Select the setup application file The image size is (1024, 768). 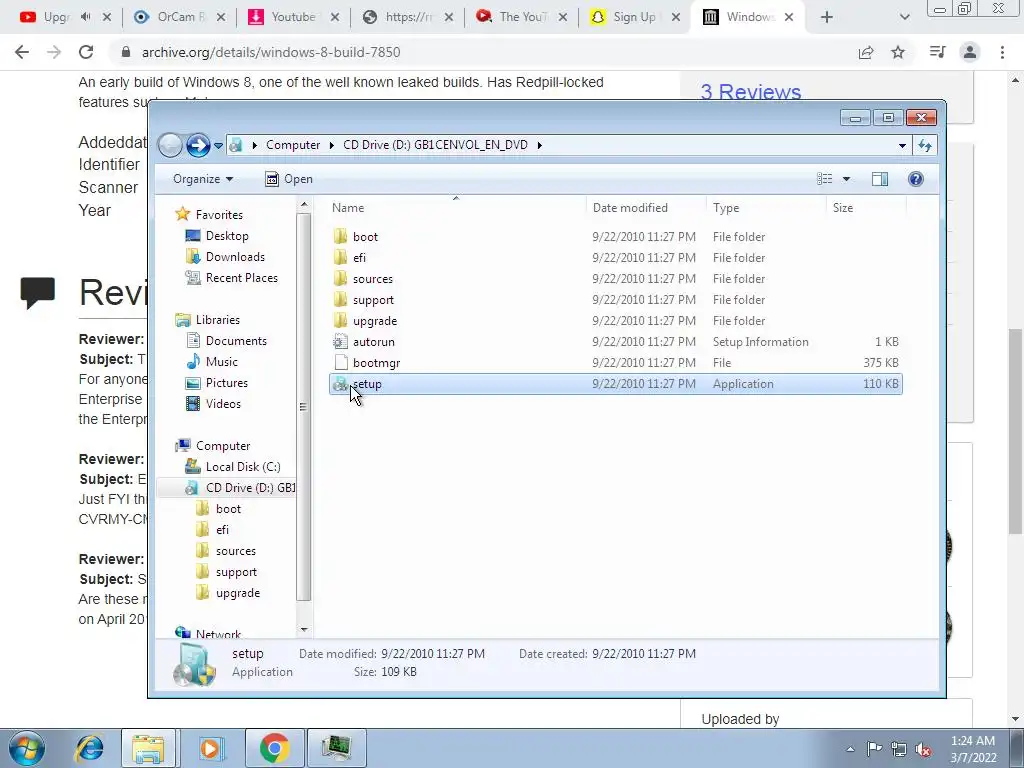(x=616, y=384)
